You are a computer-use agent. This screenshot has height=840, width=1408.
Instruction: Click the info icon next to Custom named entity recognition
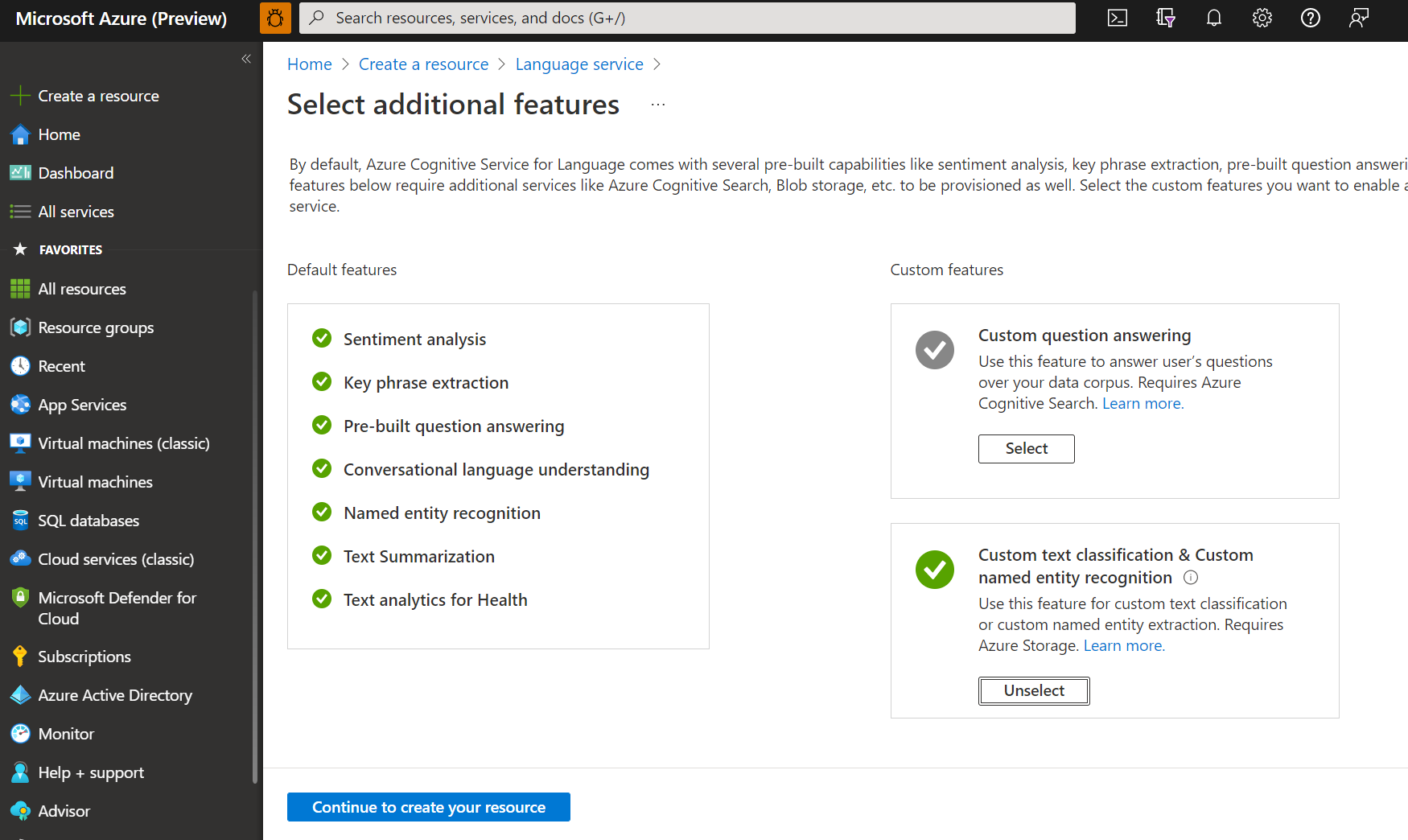1190,577
